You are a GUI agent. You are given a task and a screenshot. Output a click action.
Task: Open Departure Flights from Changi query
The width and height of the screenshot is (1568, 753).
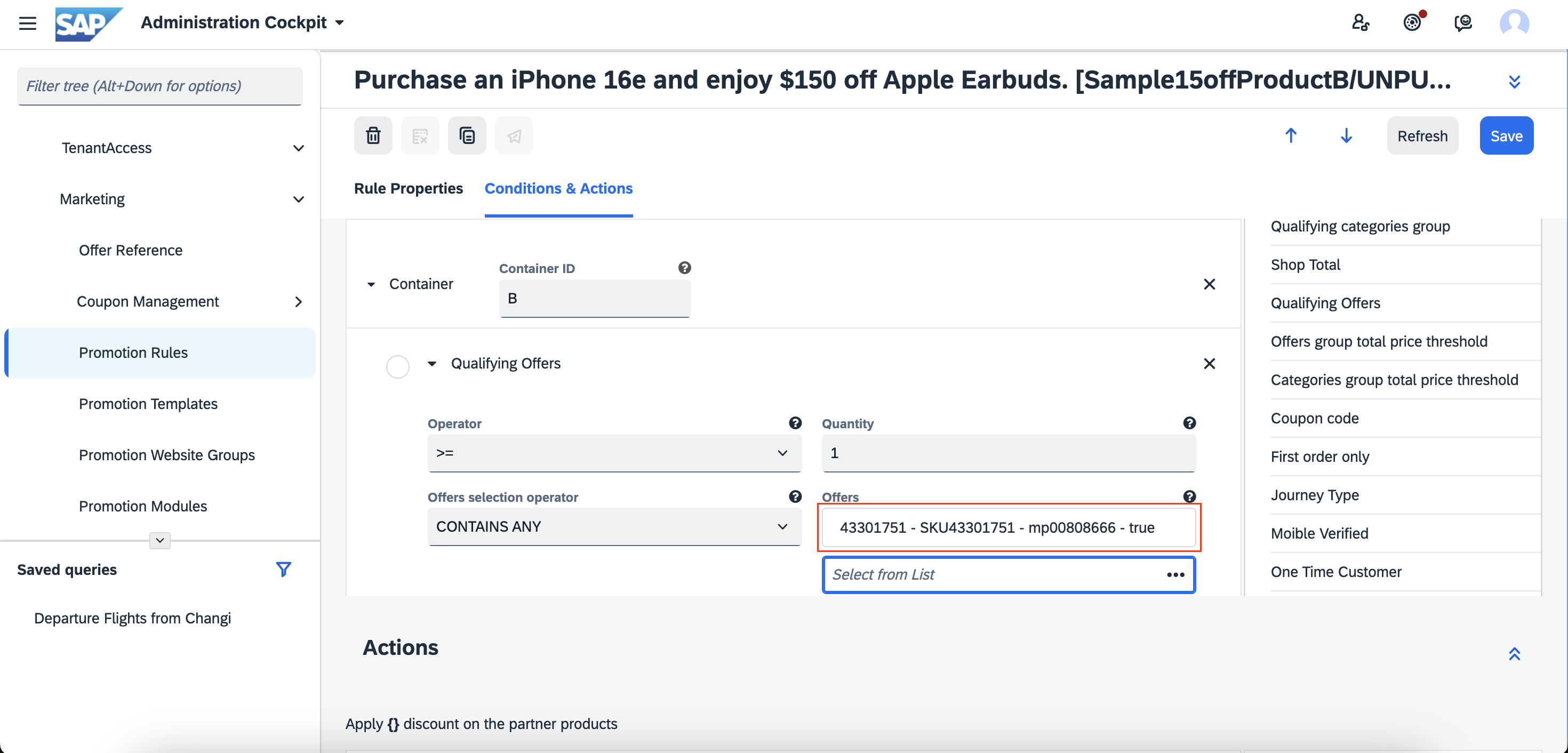point(132,618)
